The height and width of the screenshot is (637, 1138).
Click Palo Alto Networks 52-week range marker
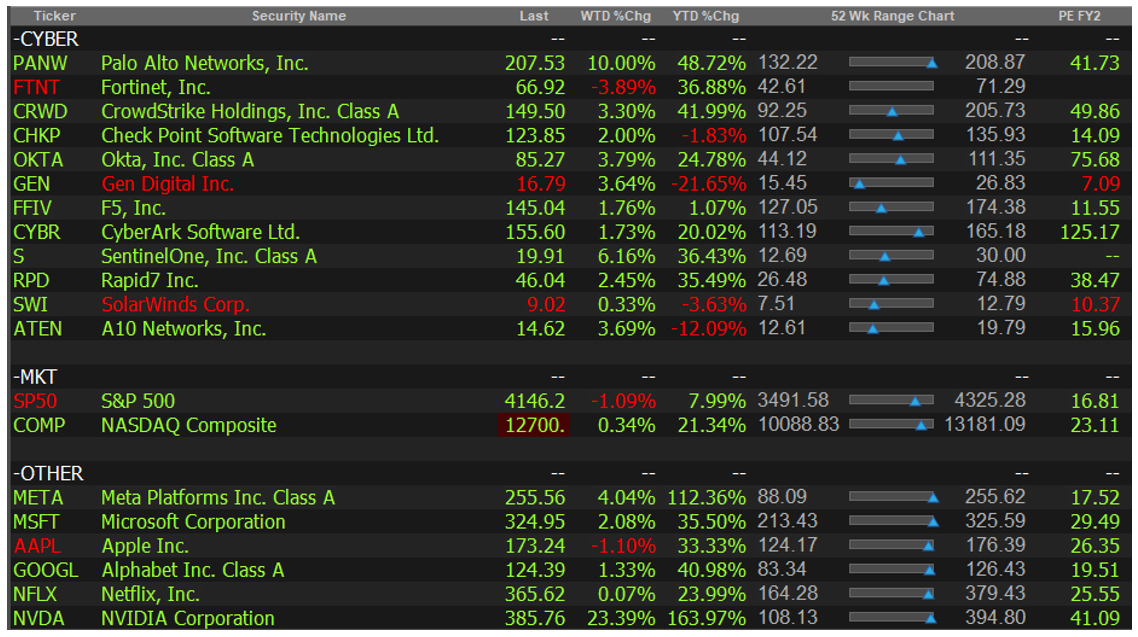(x=932, y=63)
